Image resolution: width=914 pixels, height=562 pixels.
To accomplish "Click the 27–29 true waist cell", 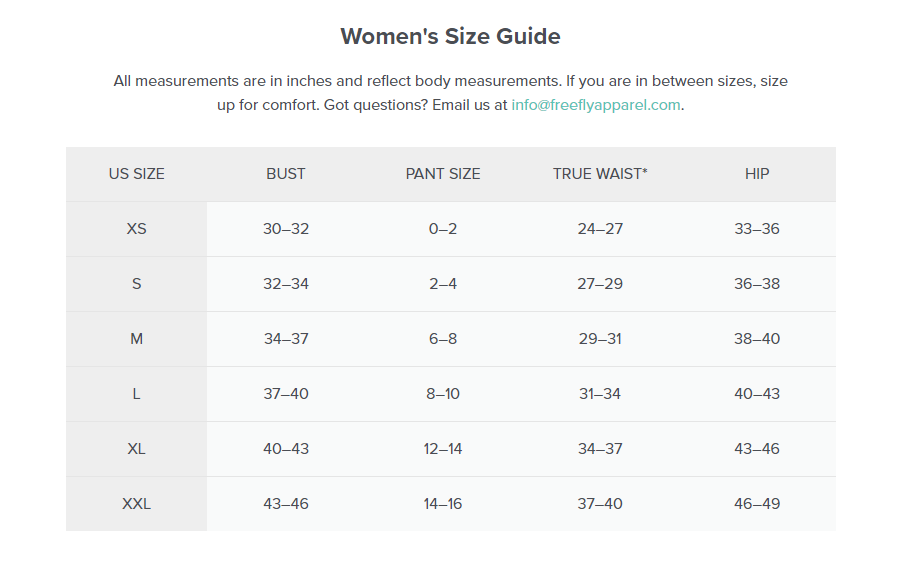I will [x=600, y=284].
